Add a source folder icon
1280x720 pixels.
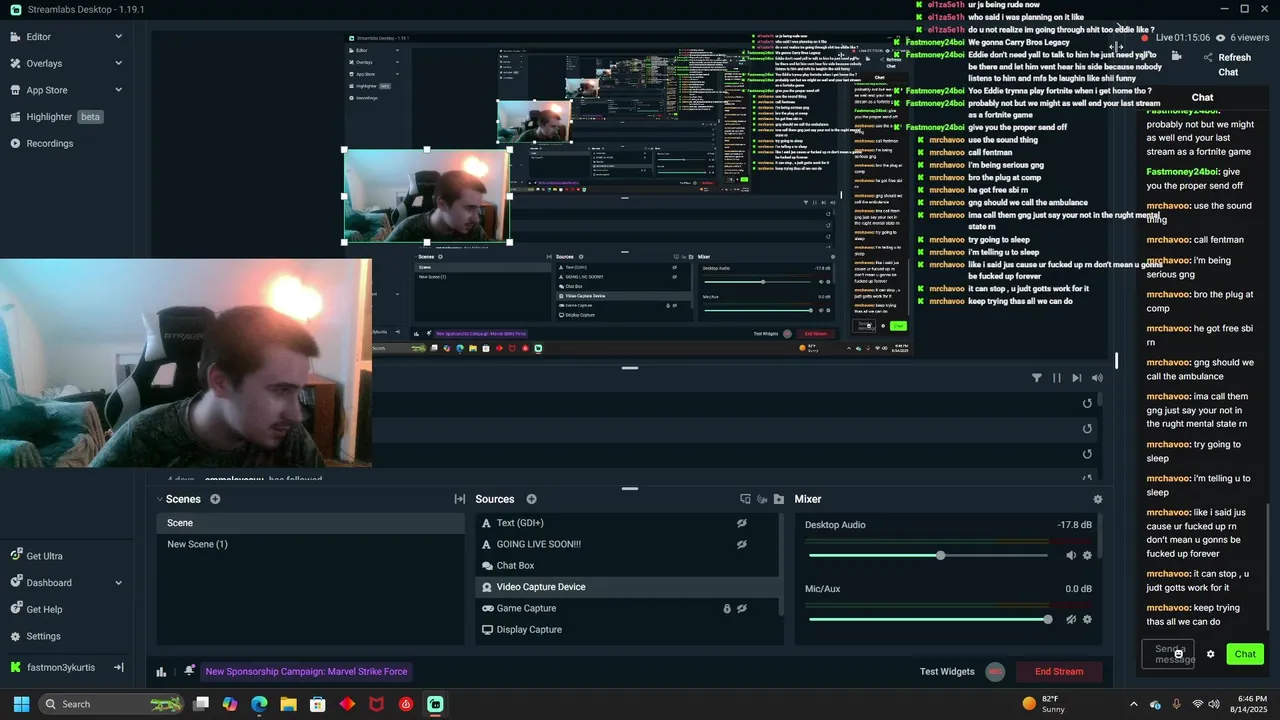click(778, 499)
